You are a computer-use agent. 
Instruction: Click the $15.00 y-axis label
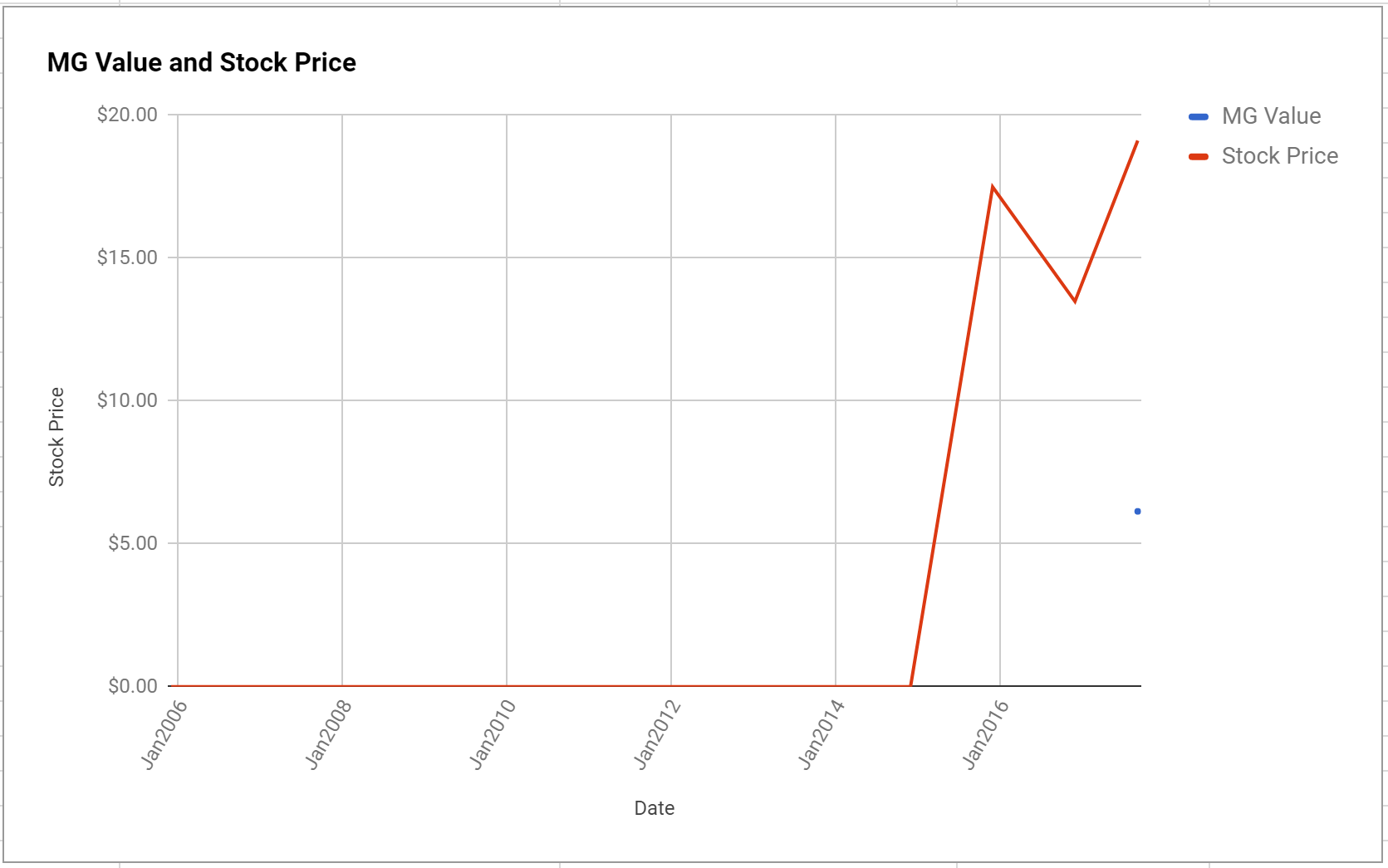(127, 257)
